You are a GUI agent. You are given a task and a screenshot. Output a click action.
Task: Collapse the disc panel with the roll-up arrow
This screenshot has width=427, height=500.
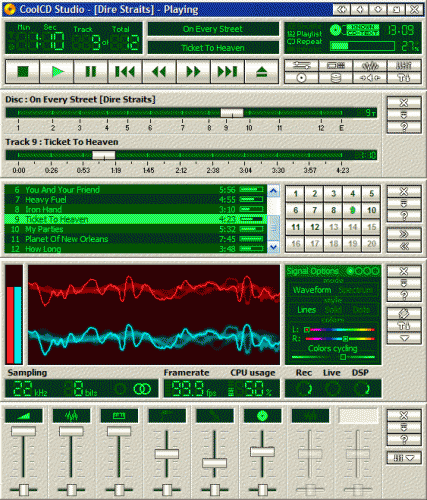point(404,115)
